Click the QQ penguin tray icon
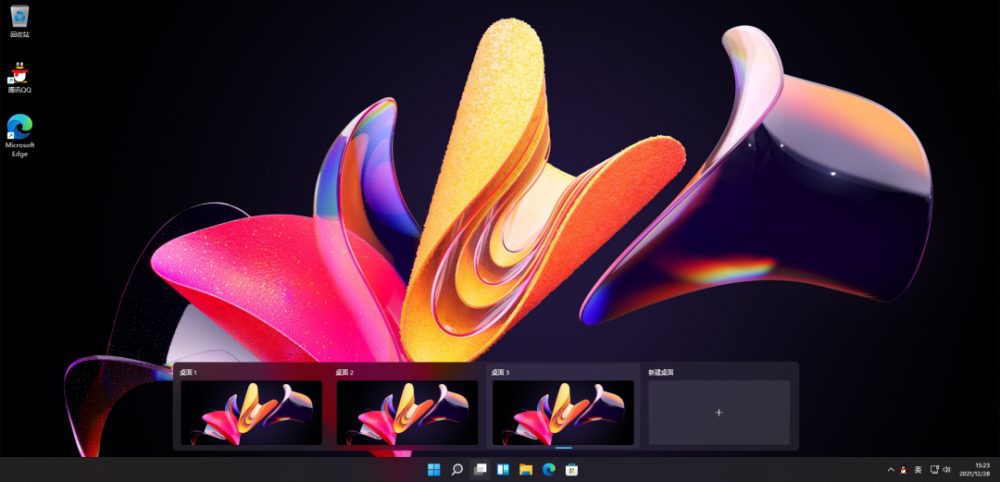1000x482 pixels. (904, 469)
